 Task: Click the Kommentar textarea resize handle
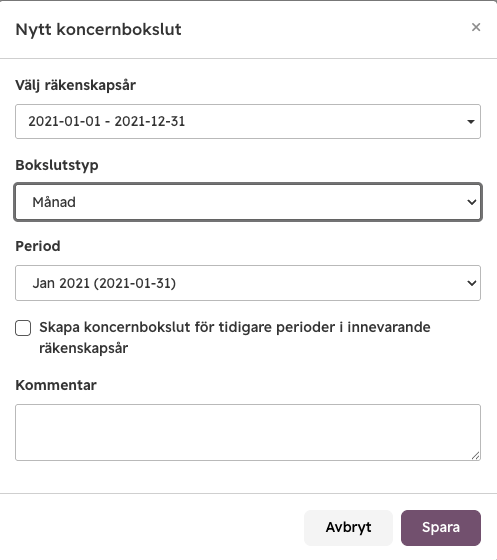(475, 455)
